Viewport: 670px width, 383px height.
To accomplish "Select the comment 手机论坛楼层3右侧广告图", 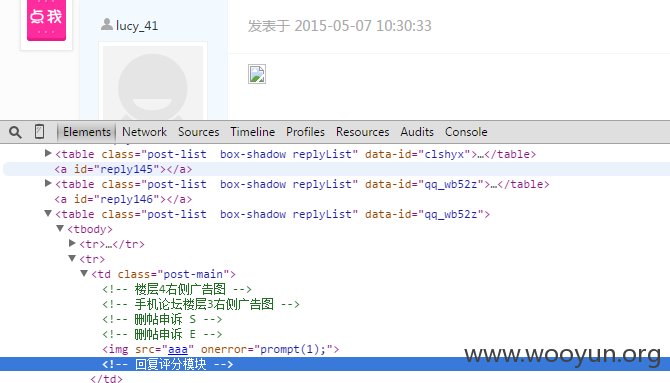I will point(201,304).
